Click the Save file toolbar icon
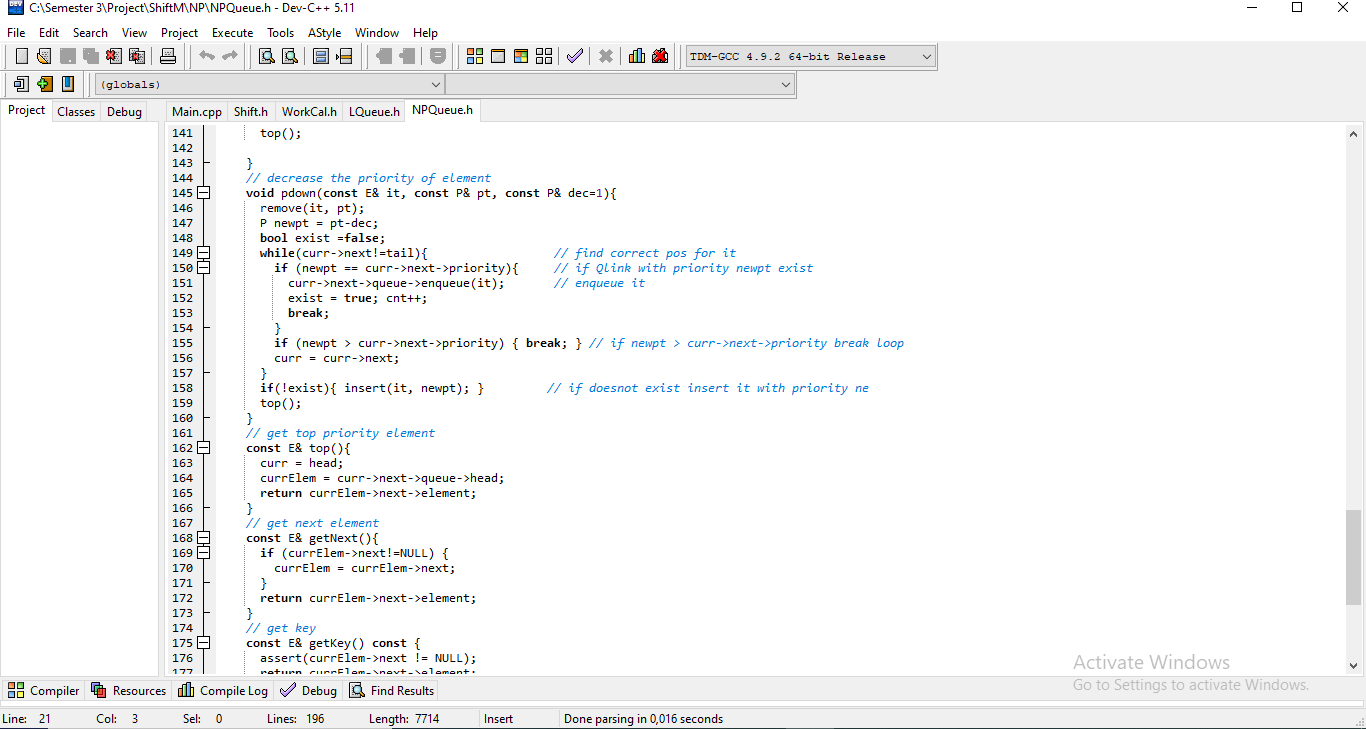1366x729 pixels. click(x=67, y=56)
